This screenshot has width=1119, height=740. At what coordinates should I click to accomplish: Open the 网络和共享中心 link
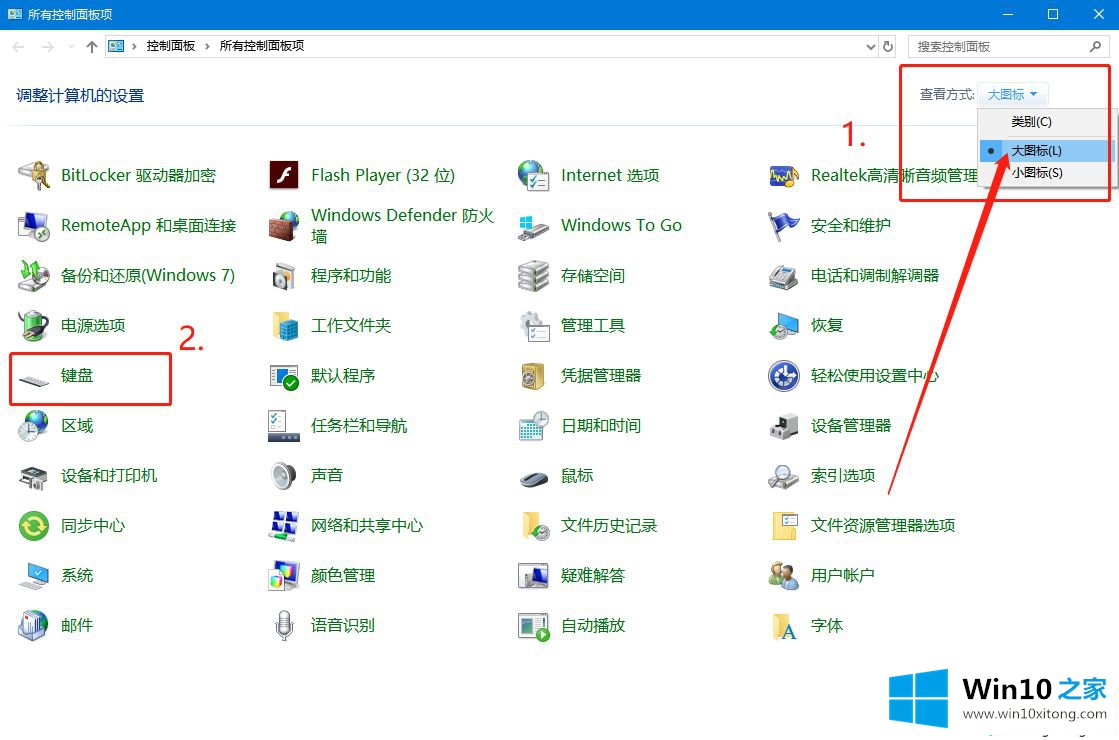click(367, 526)
